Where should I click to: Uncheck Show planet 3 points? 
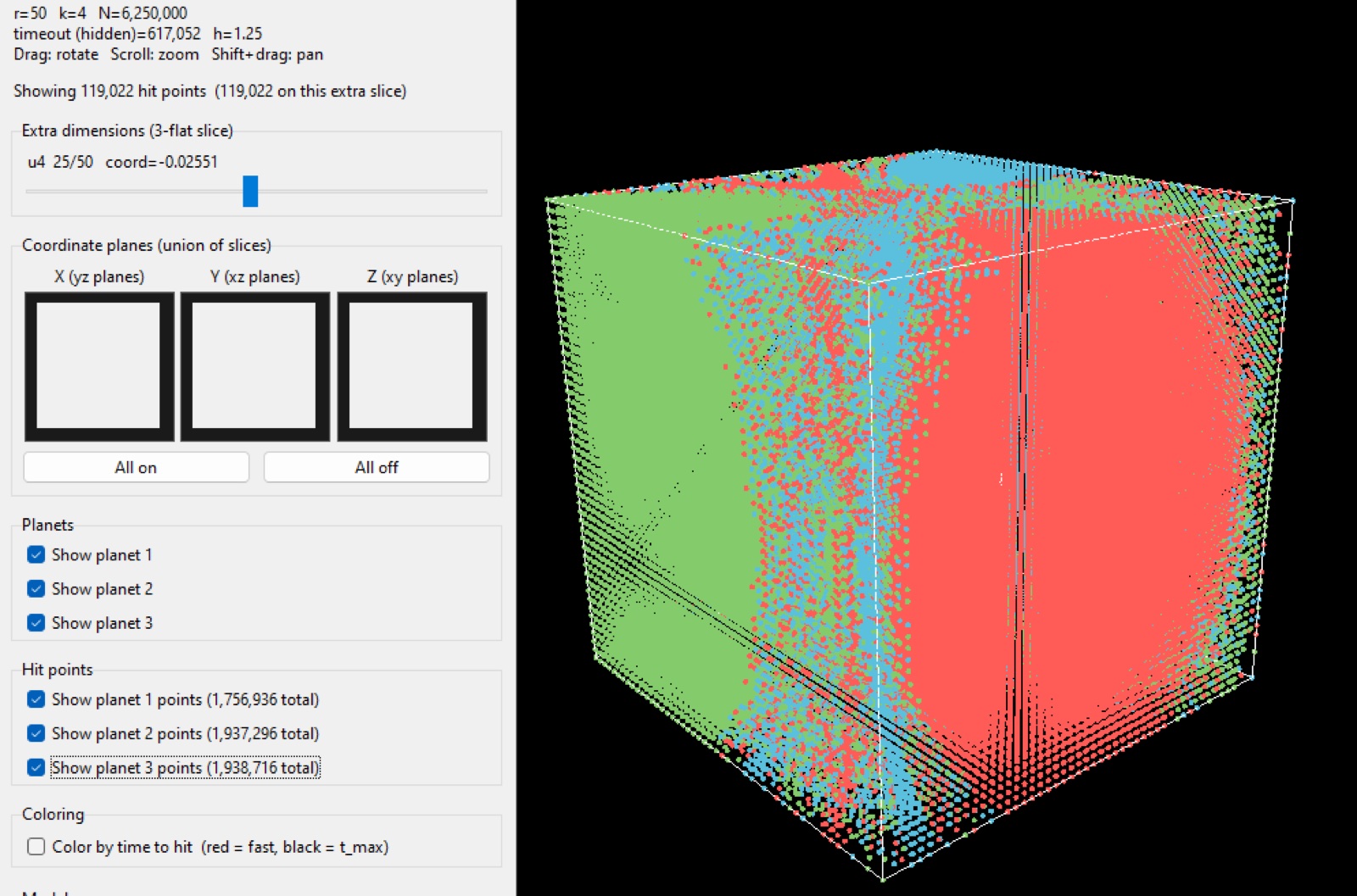36,767
